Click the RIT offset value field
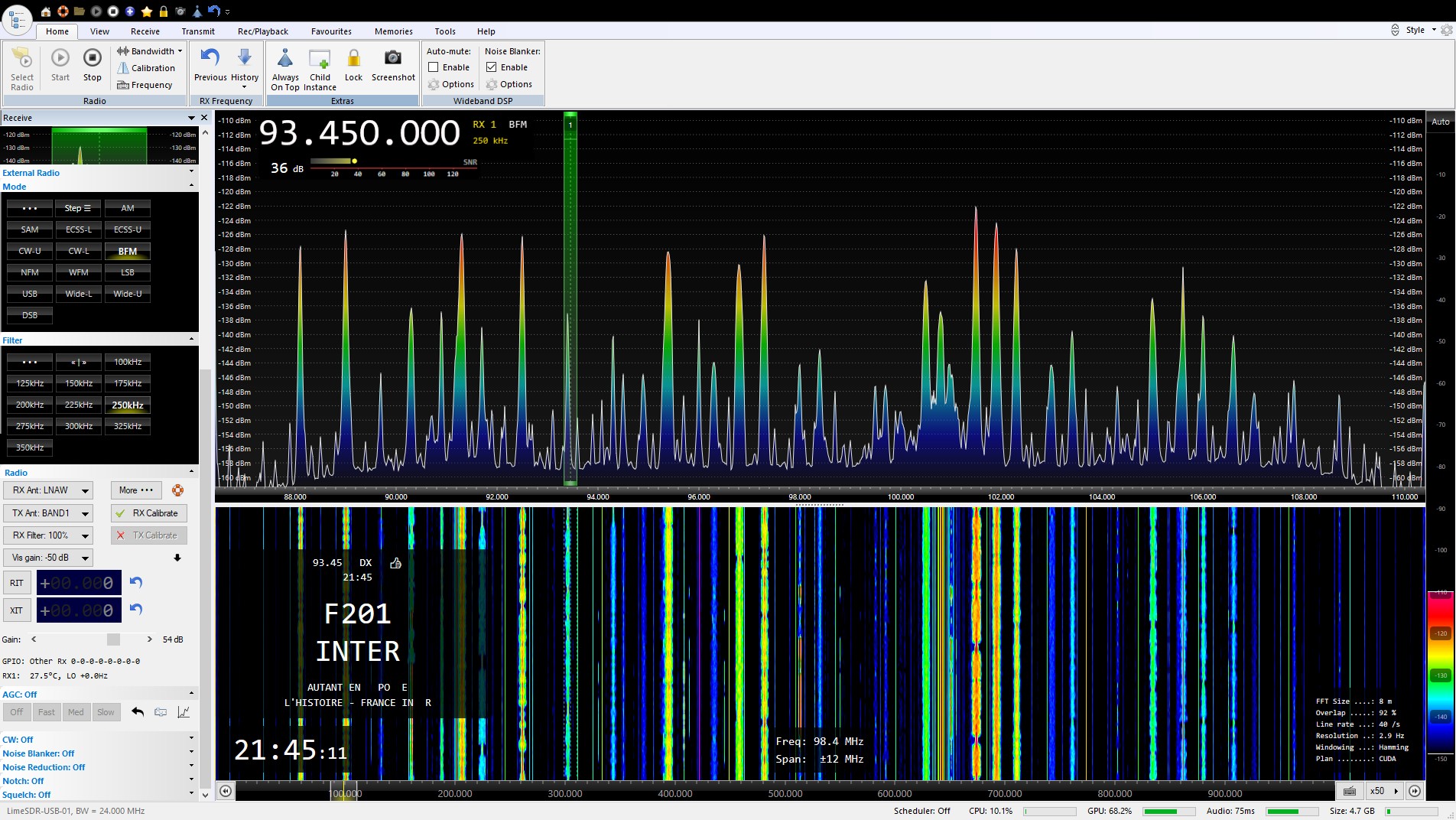This screenshot has width=1456, height=820. [79, 583]
